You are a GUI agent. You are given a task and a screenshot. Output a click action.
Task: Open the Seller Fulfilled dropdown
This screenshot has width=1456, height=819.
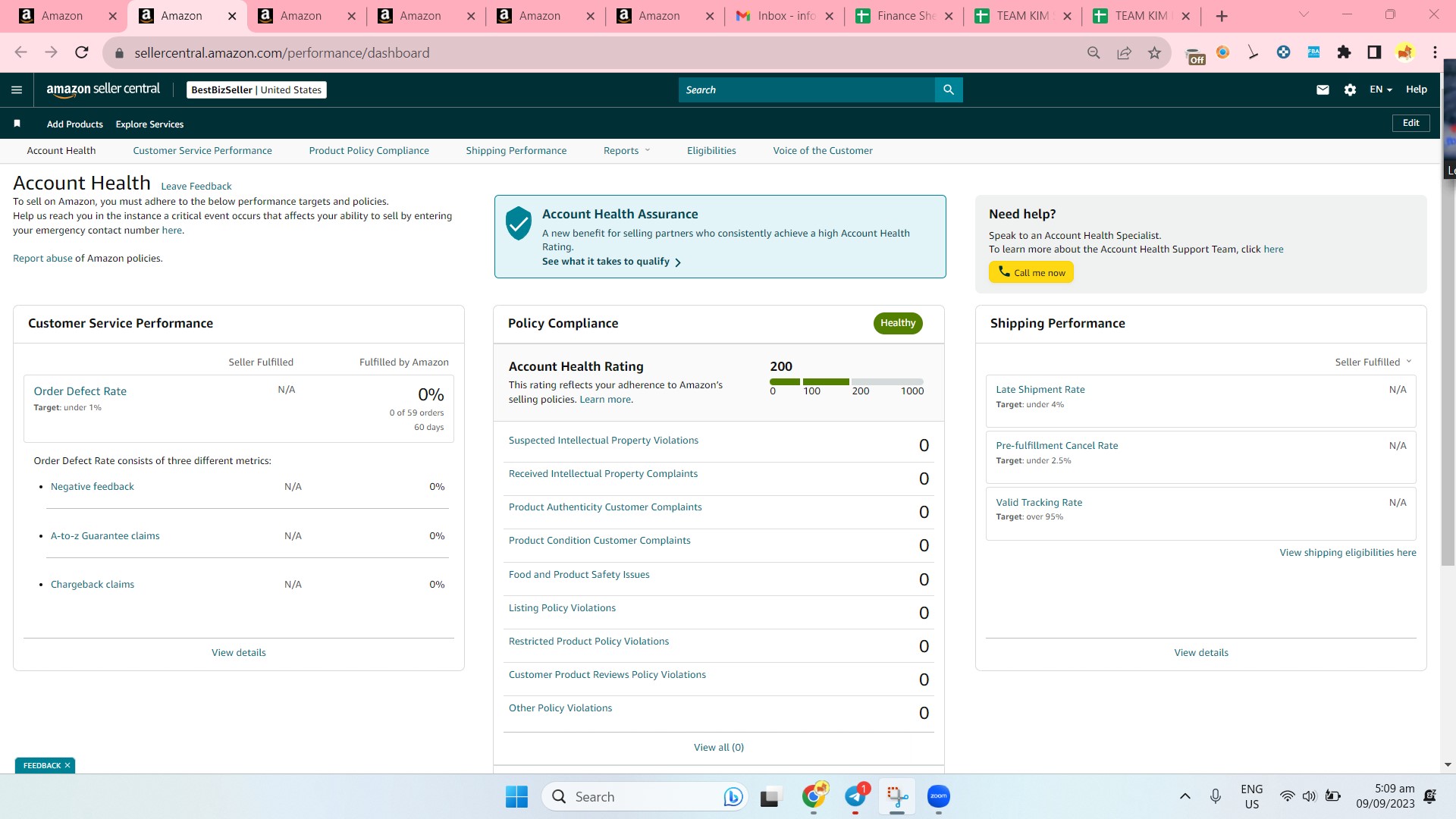(1373, 362)
